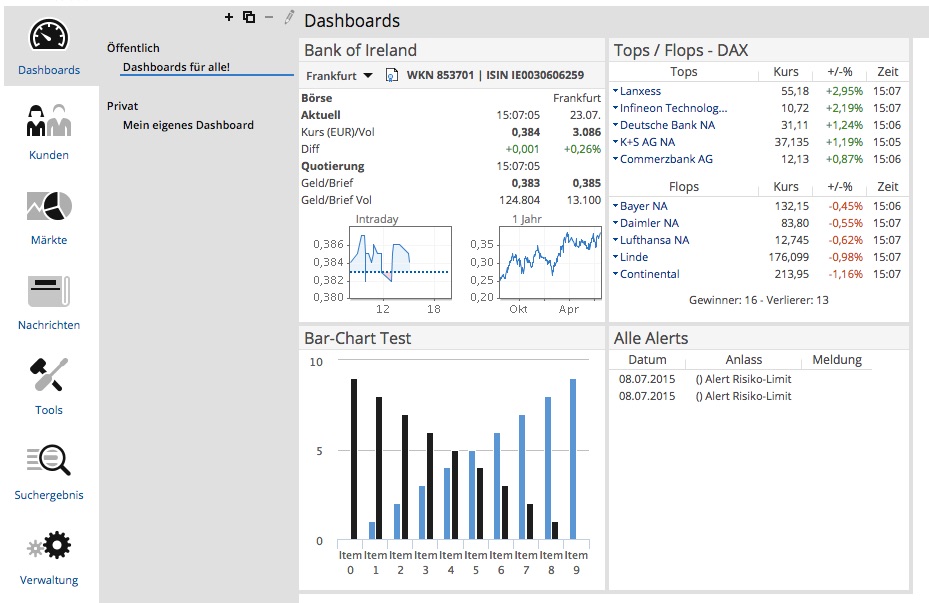Open Nachrichten news icon

pos(49,291)
